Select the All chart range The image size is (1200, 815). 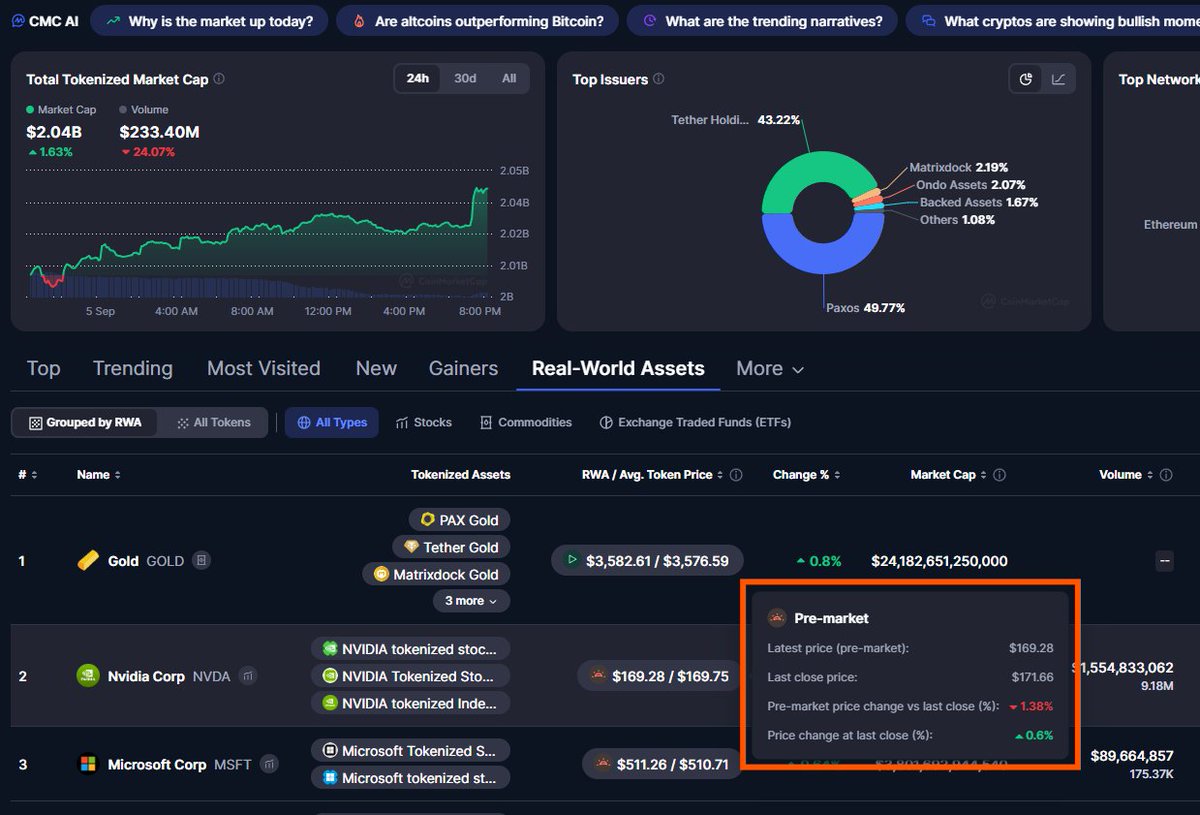509,78
